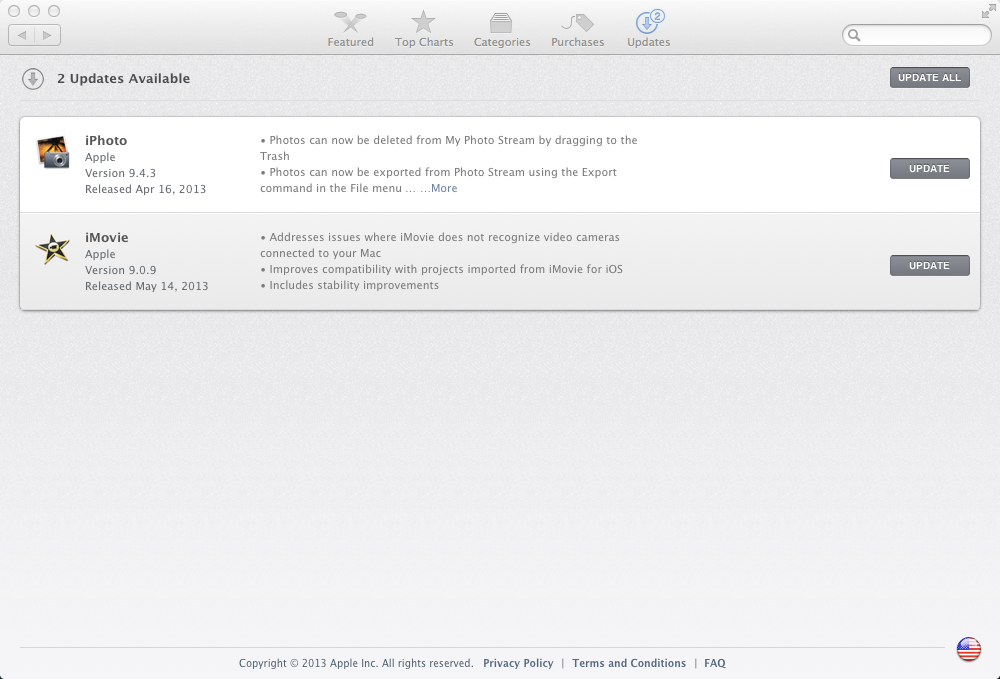
Task: Click the Apple developer name under iPhoto
Action: pos(100,157)
